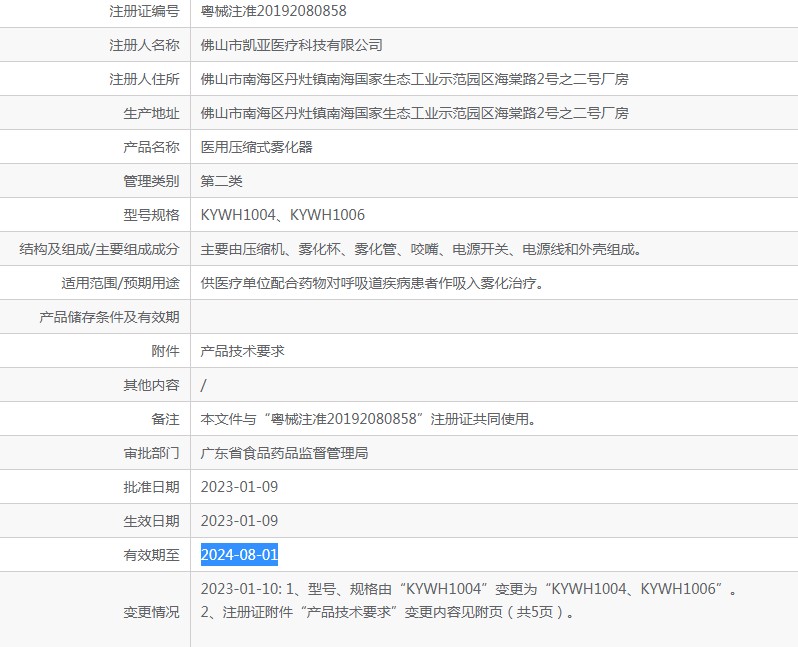Click the remark text starting 本文件与
Image resolution: width=798 pixels, height=647 pixels.
click(x=368, y=419)
